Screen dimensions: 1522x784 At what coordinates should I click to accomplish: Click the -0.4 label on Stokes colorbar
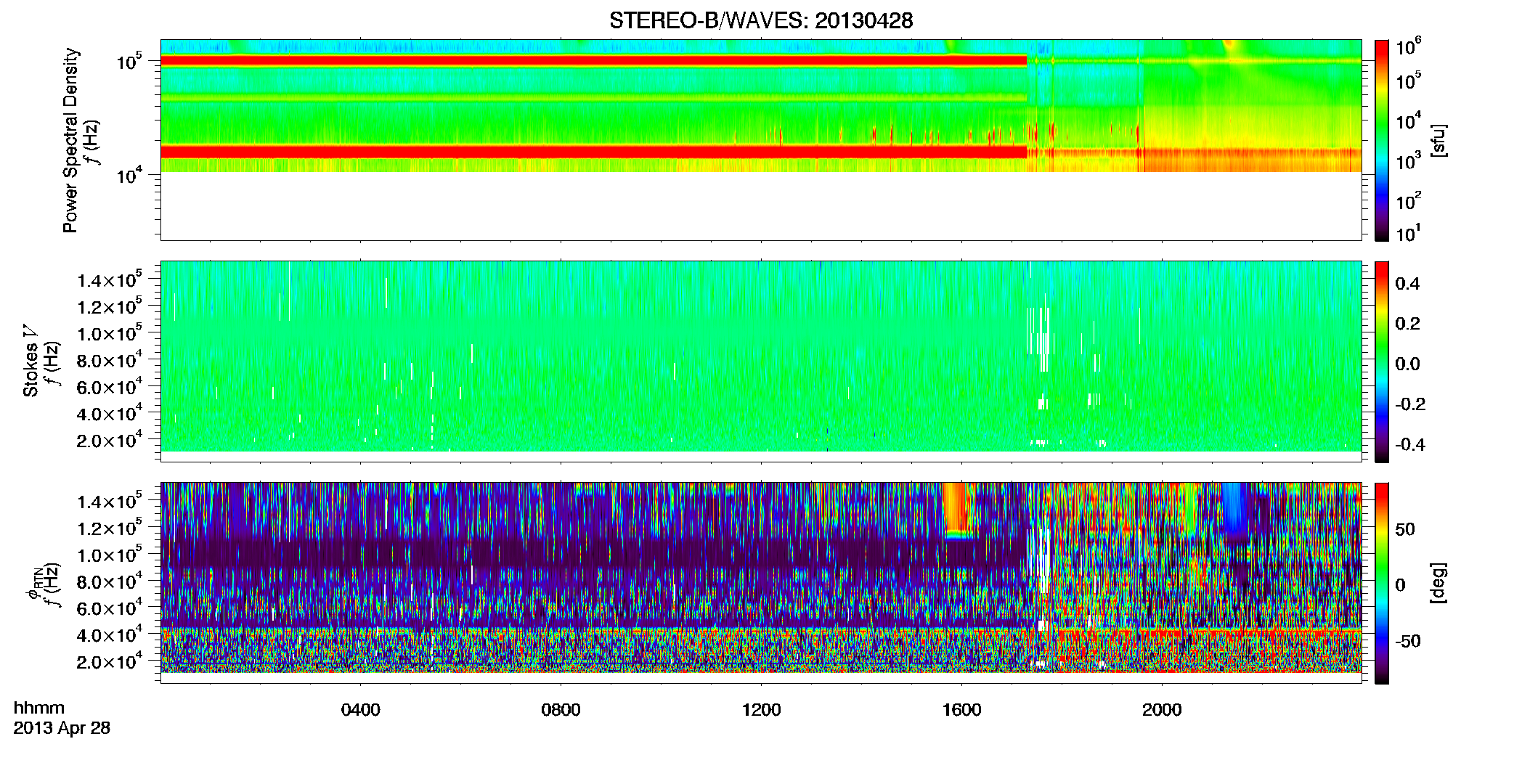click(1409, 444)
